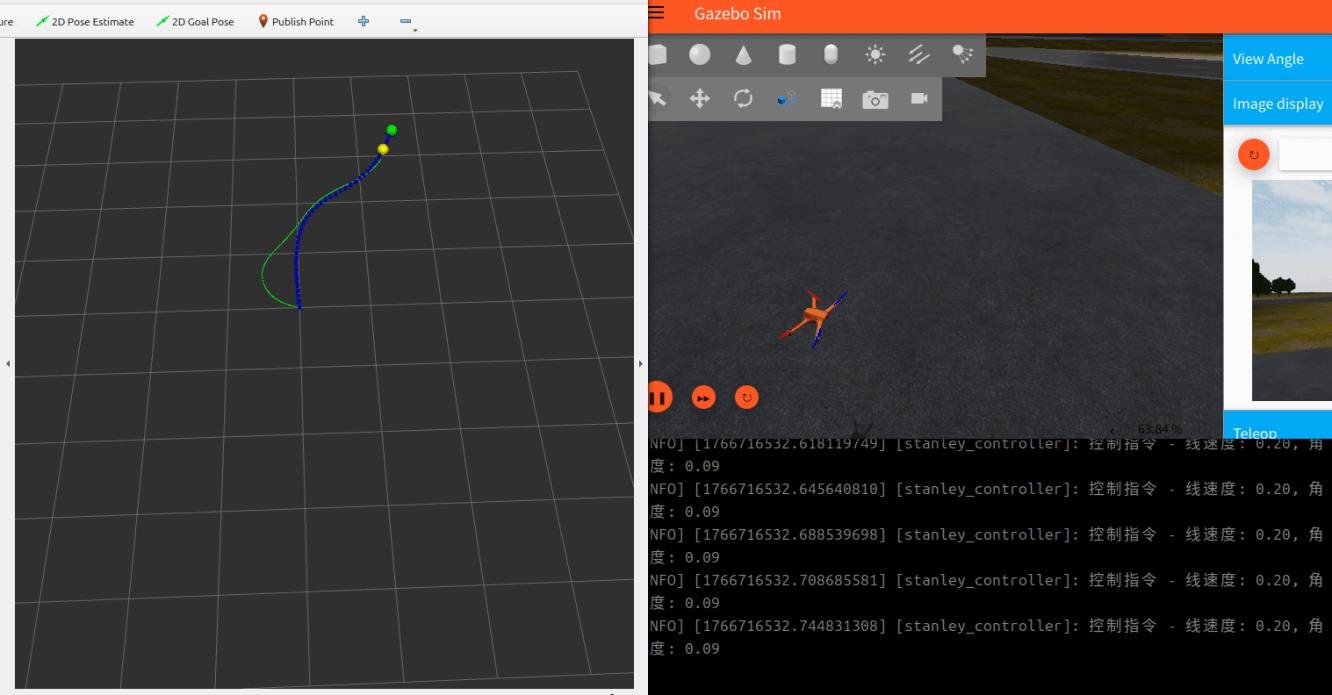
Task: Insert a sphere shape in Gazebo
Action: tap(700, 55)
